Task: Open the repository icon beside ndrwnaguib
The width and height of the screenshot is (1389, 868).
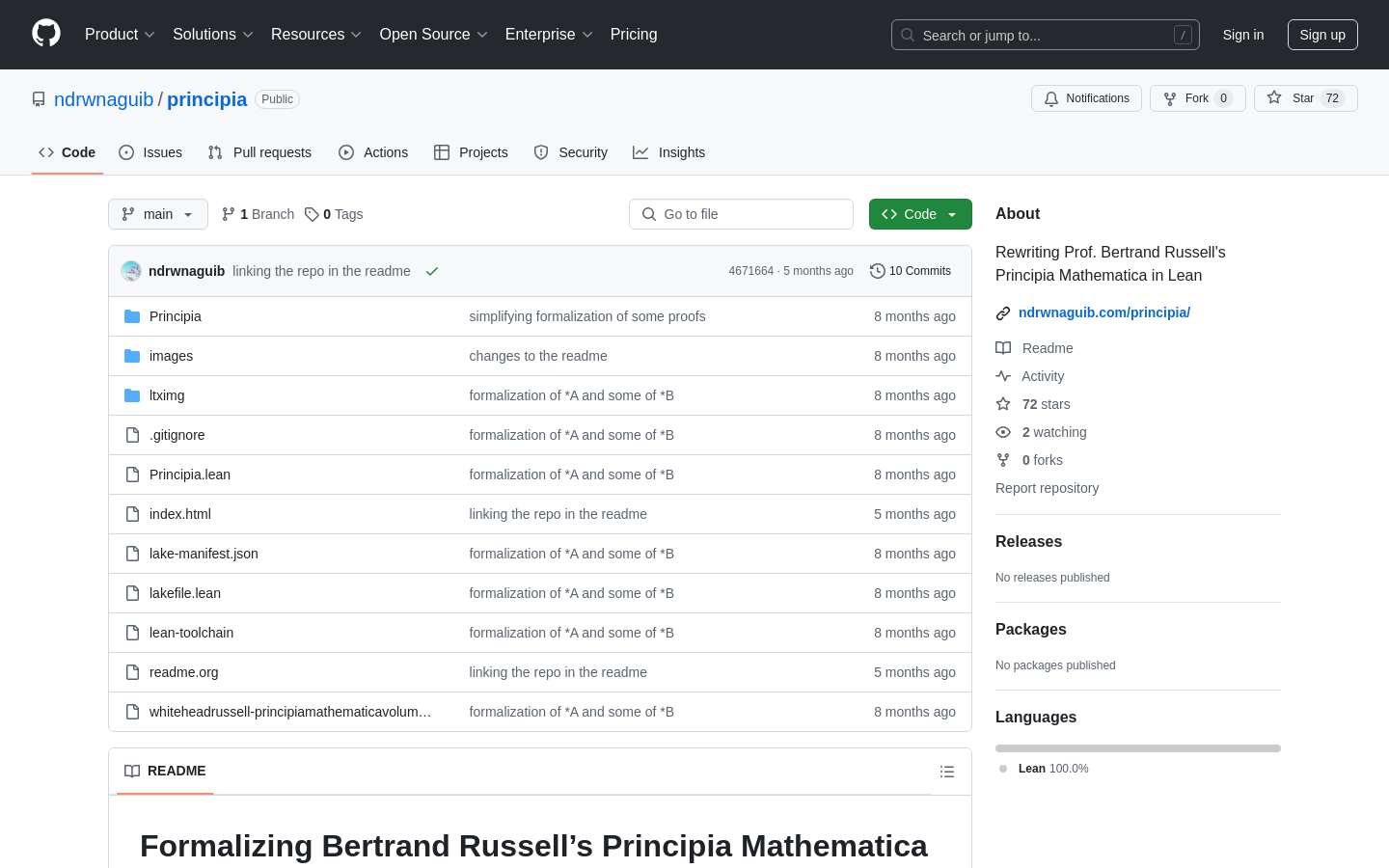Action: point(39,99)
